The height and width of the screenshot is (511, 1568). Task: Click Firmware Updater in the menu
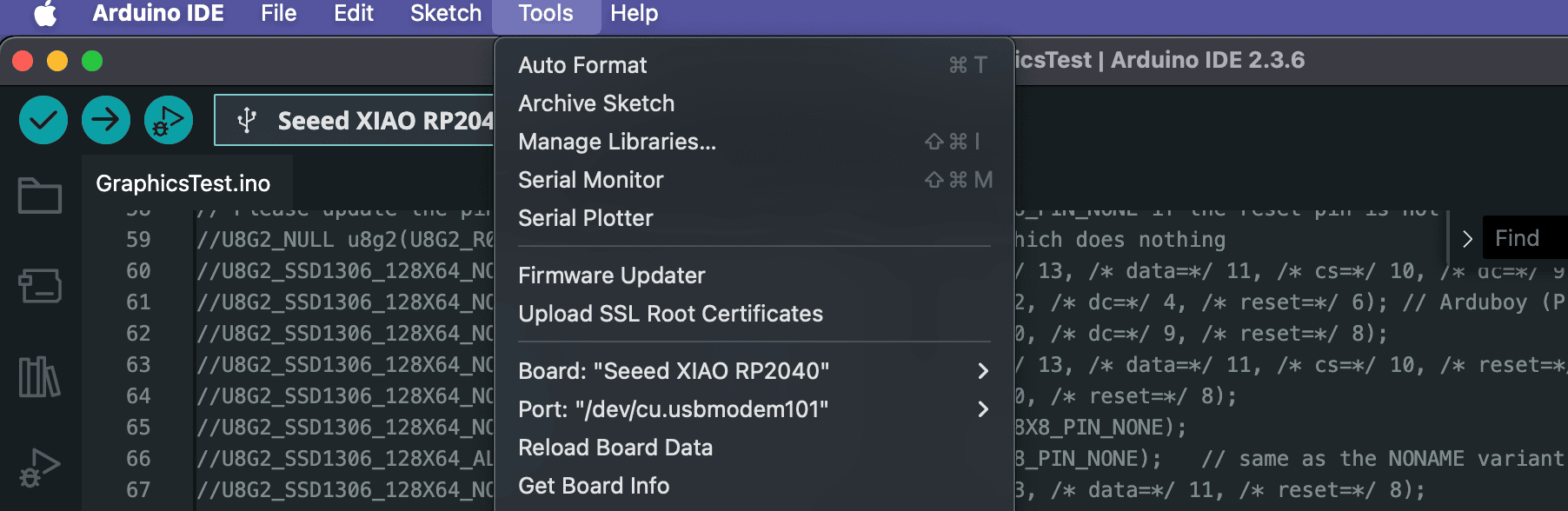611,275
